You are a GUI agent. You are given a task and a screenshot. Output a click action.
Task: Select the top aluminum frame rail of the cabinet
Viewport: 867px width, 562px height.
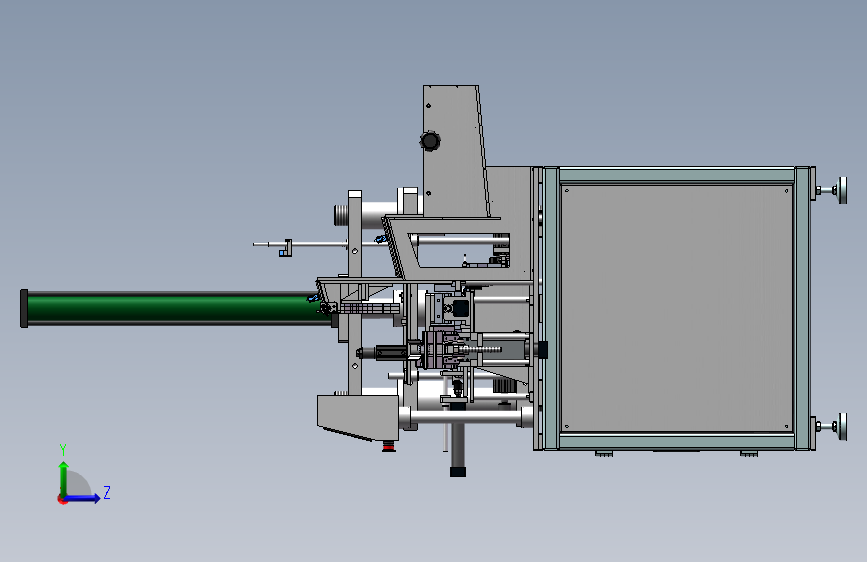click(x=677, y=175)
